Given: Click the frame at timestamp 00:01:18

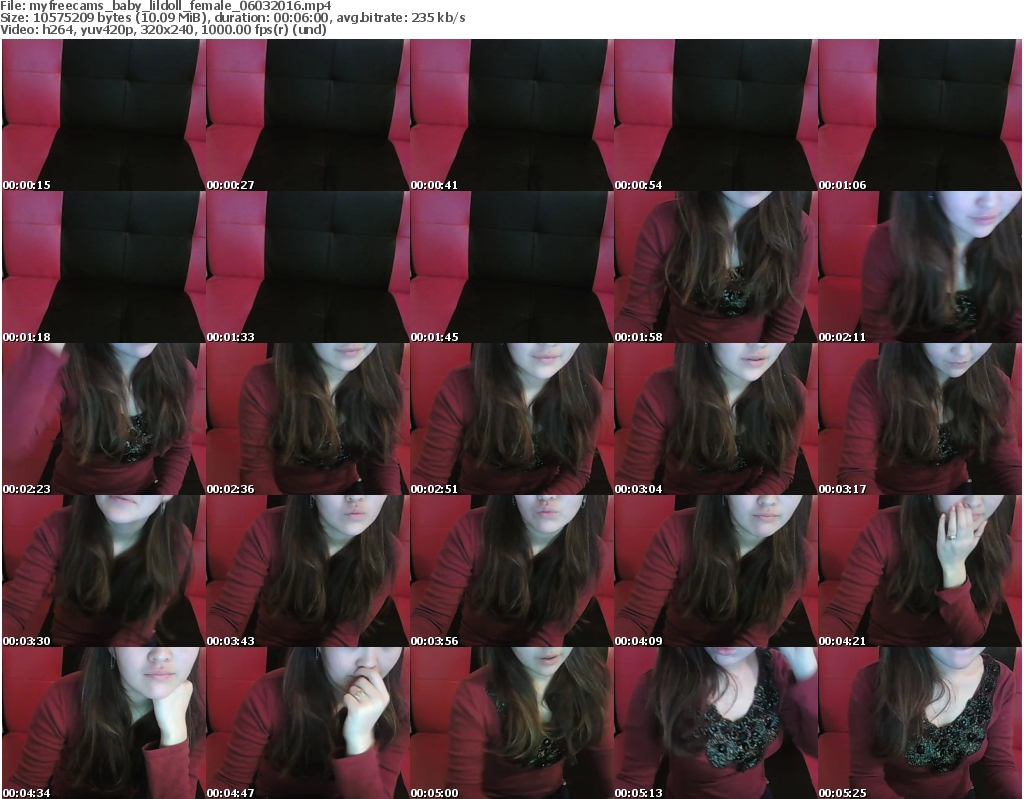Looking at the screenshot, I should coord(103,267).
